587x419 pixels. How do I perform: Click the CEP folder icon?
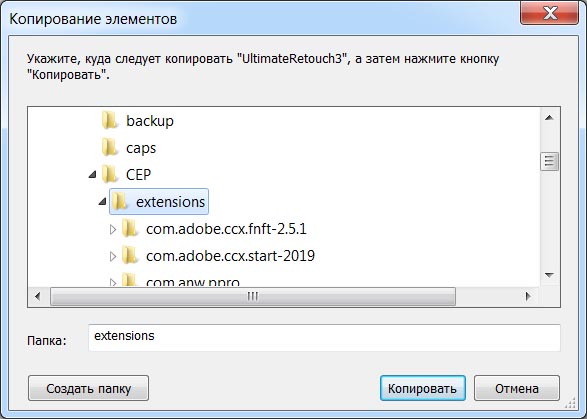click(110, 174)
